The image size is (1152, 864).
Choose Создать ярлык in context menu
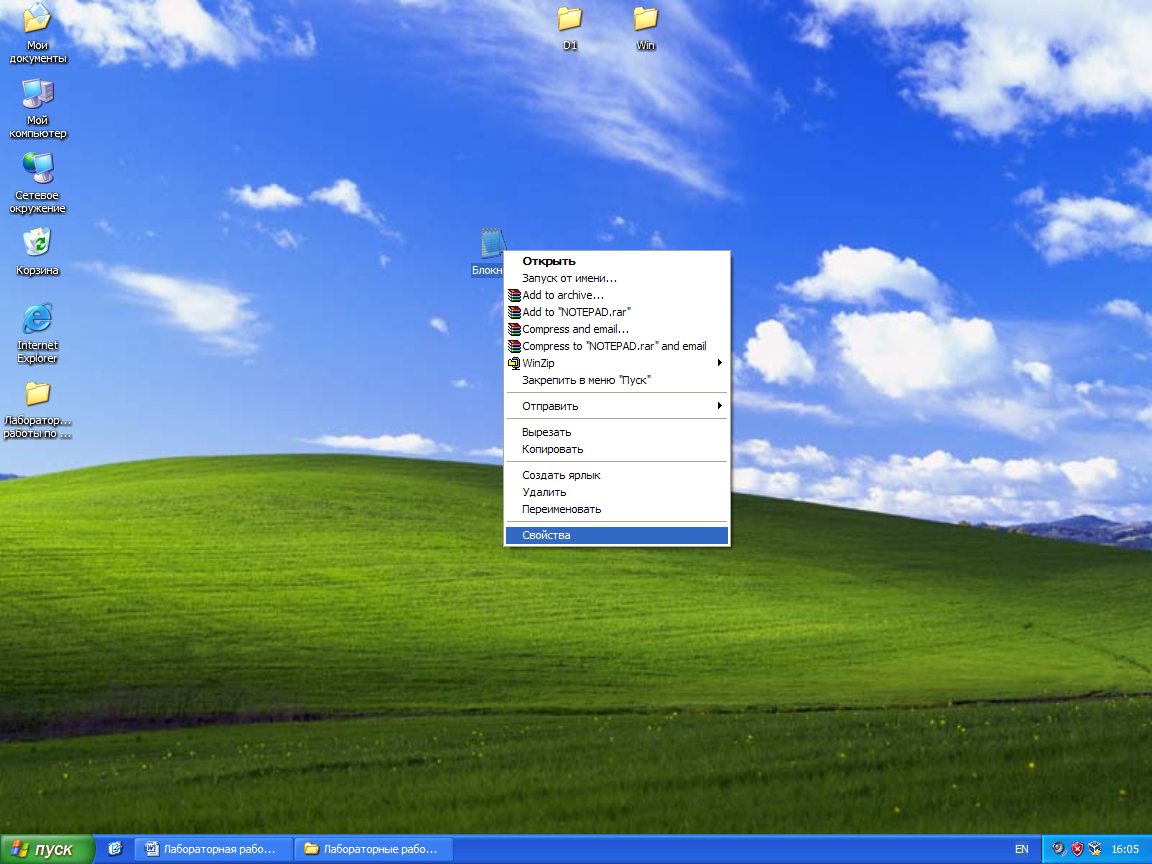tap(617, 475)
